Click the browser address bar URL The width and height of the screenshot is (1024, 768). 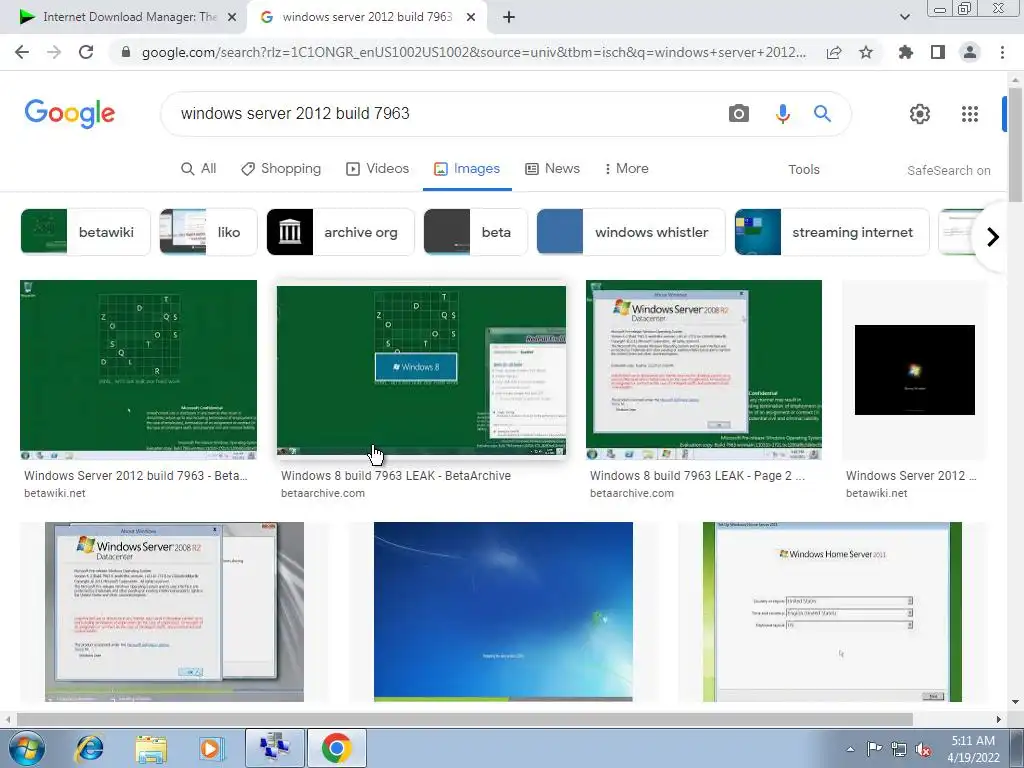(473, 52)
